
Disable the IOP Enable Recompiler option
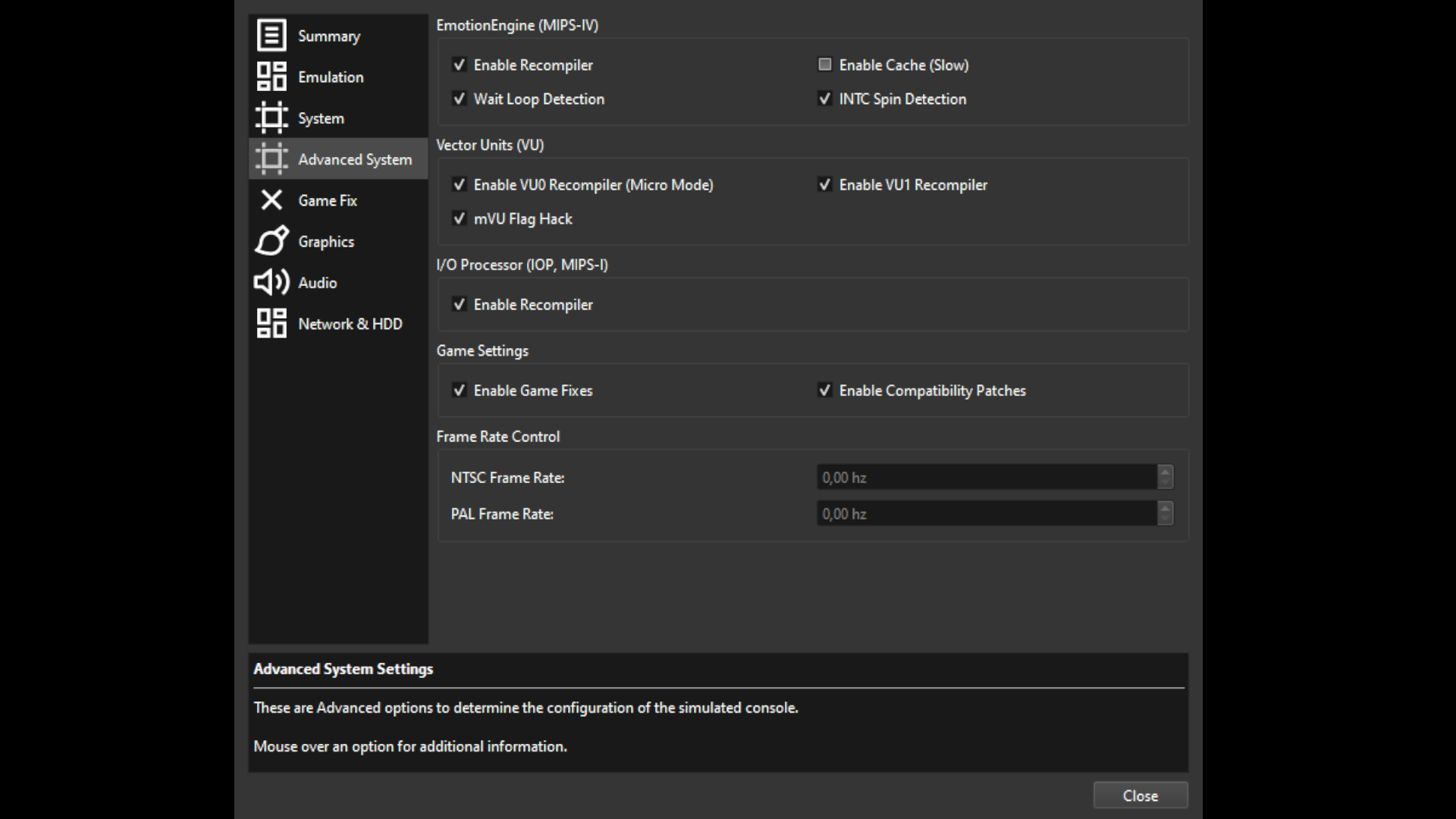[x=459, y=304]
